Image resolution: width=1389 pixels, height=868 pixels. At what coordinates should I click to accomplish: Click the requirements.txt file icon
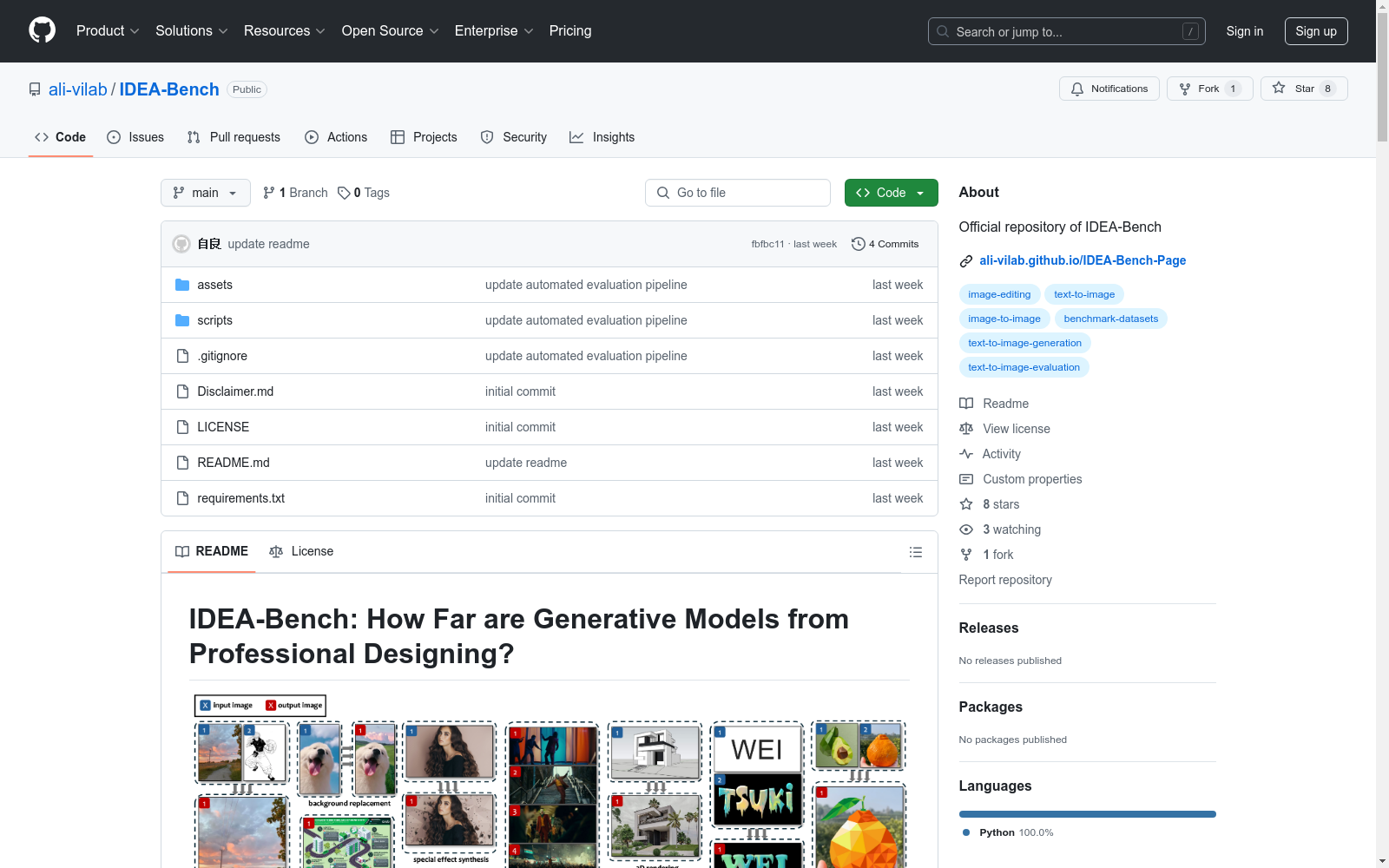point(182,498)
